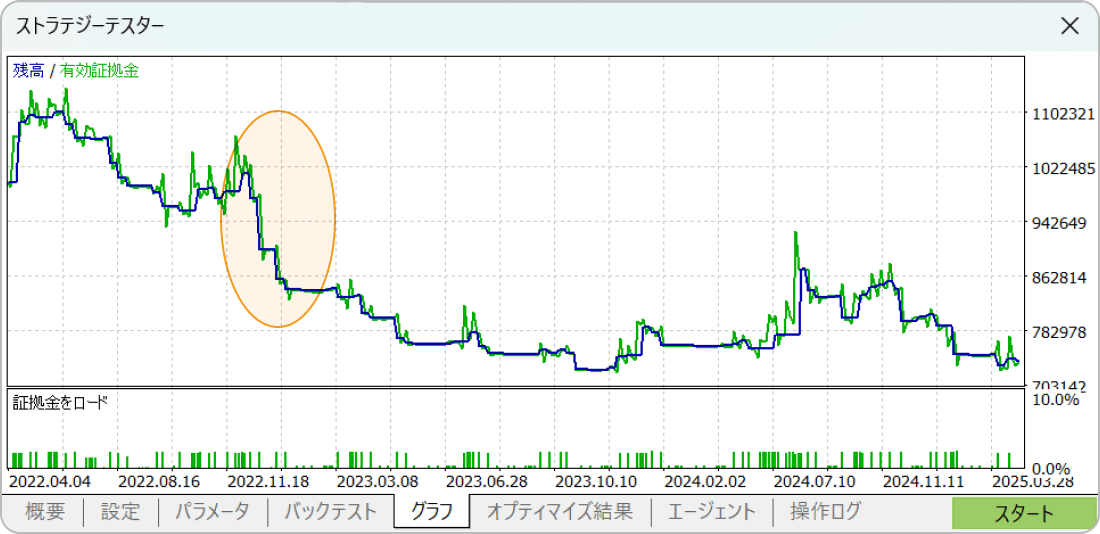
Task: Click the 1102321 value on the price axis
Action: click(x=1061, y=114)
